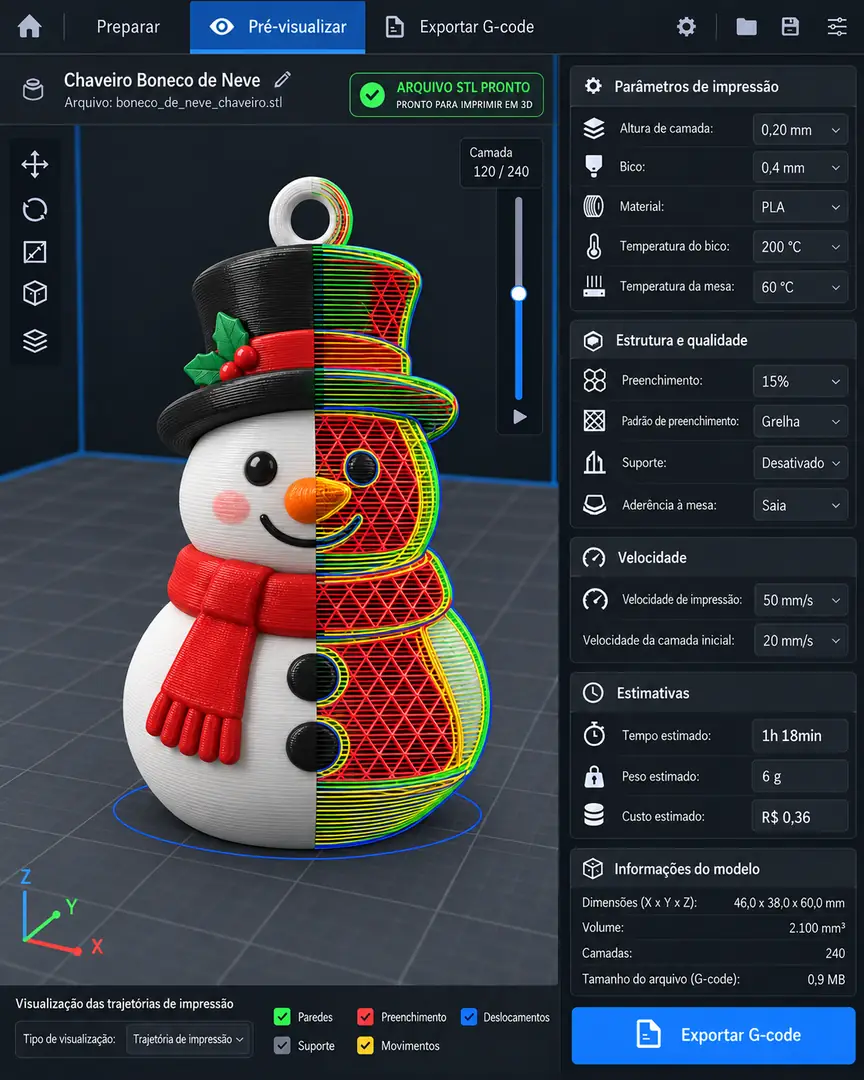
Task: Toggle the Movimentos checkbox
Action: tap(365, 1046)
